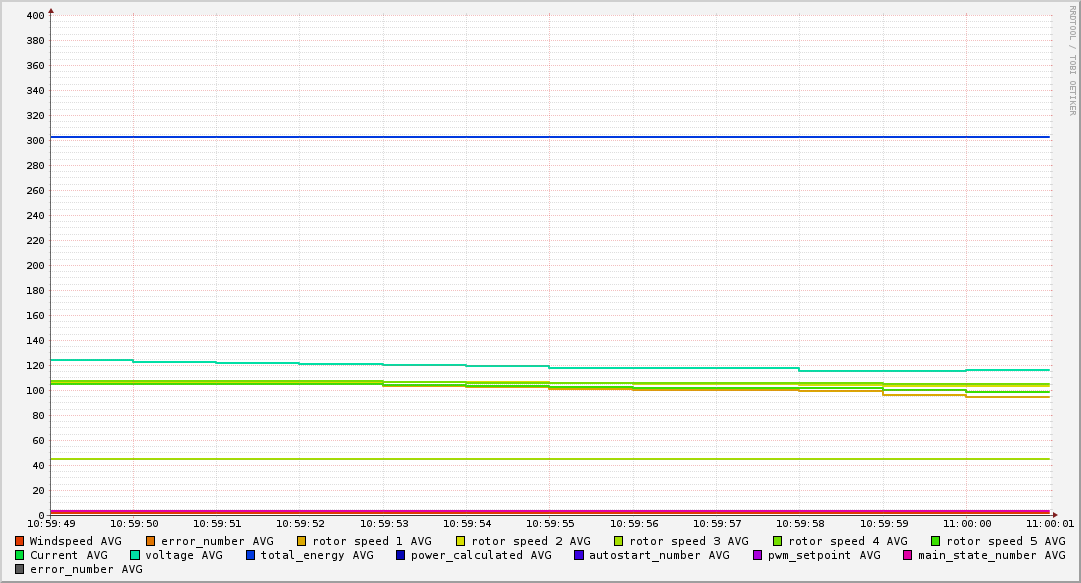This screenshot has width=1081, height=583.
Task: Click the rotor speed 1 AVG swatch
Action: coord(302,541)
